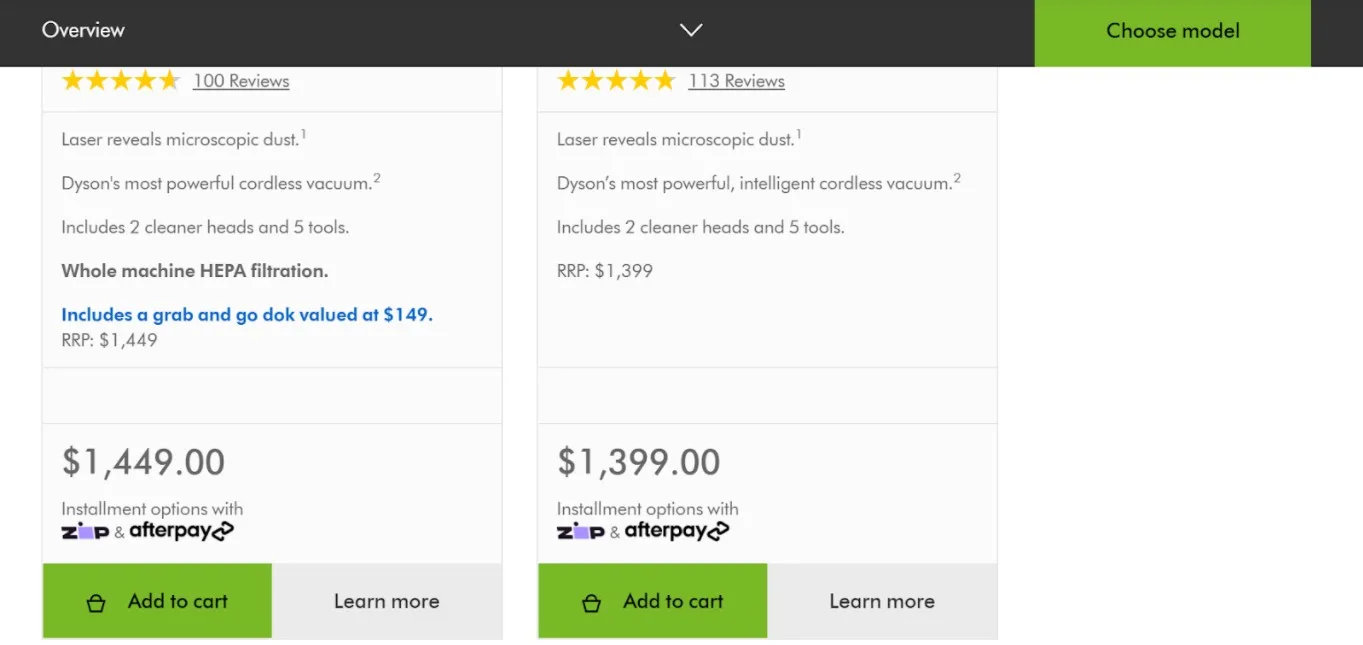
Task: Click the blue grab and go dok offer text
Action: (x=247, y=315)
